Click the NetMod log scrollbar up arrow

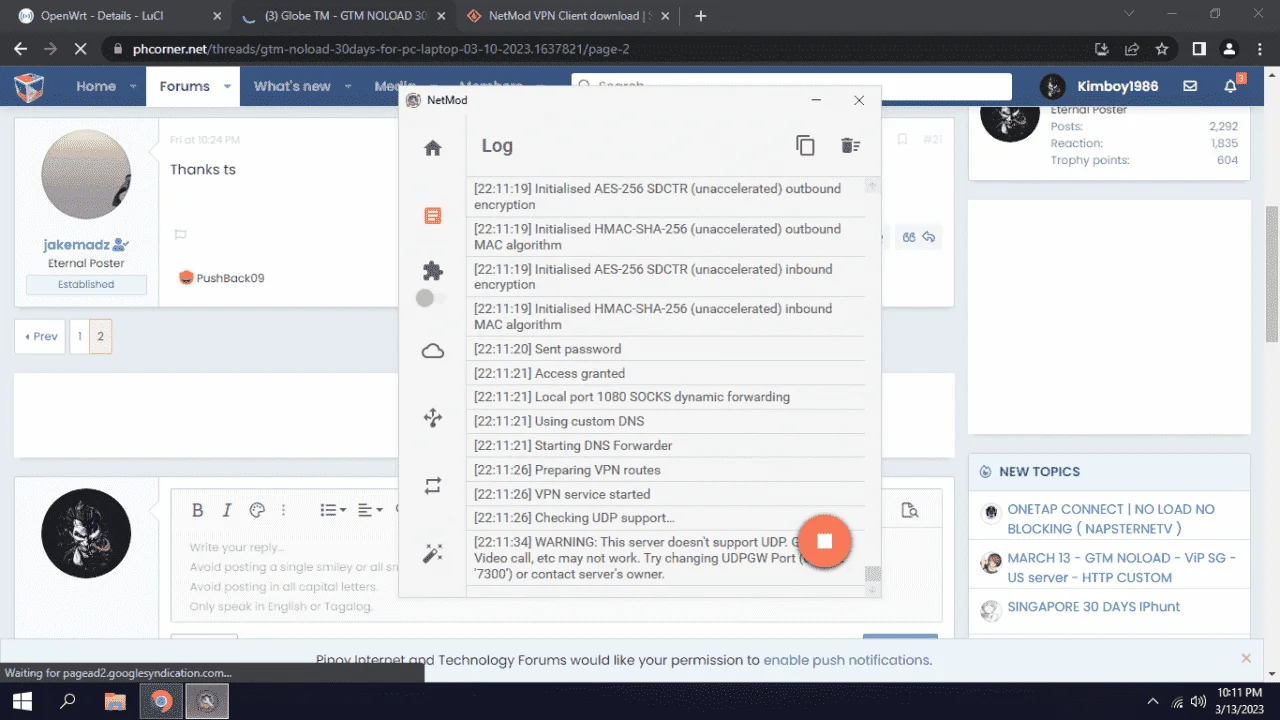(873, 186)
